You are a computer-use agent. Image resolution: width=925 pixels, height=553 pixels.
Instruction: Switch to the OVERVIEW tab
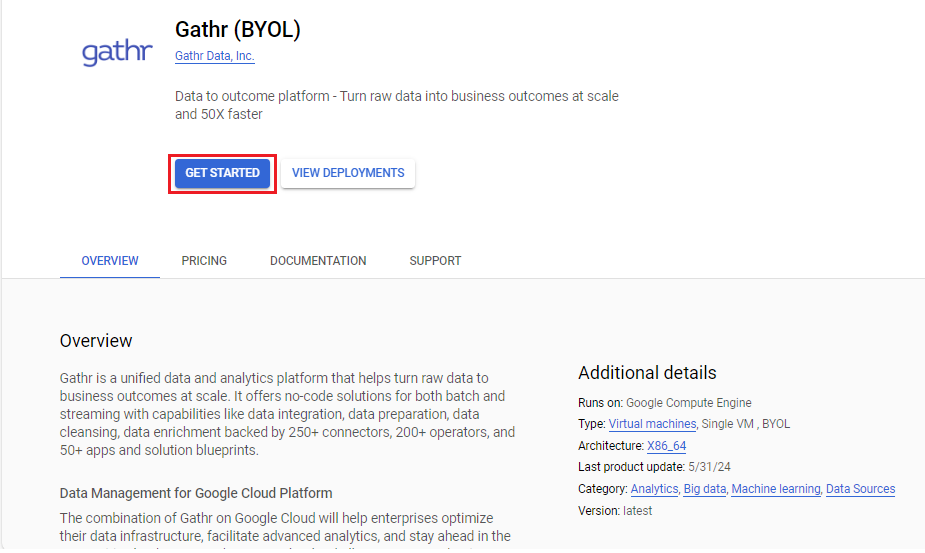point(110,261)
